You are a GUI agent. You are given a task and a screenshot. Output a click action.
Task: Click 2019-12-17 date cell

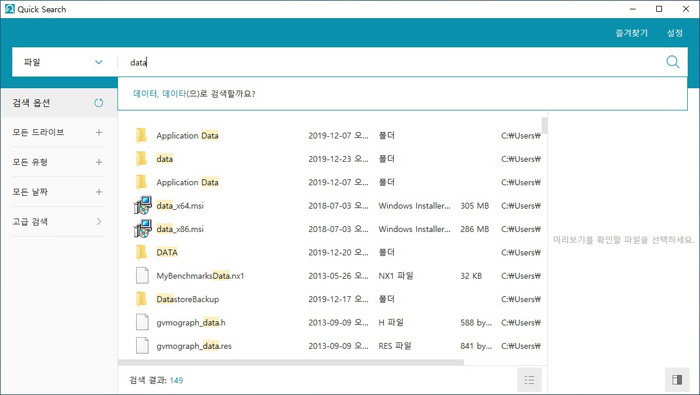[x=338, y=299]
